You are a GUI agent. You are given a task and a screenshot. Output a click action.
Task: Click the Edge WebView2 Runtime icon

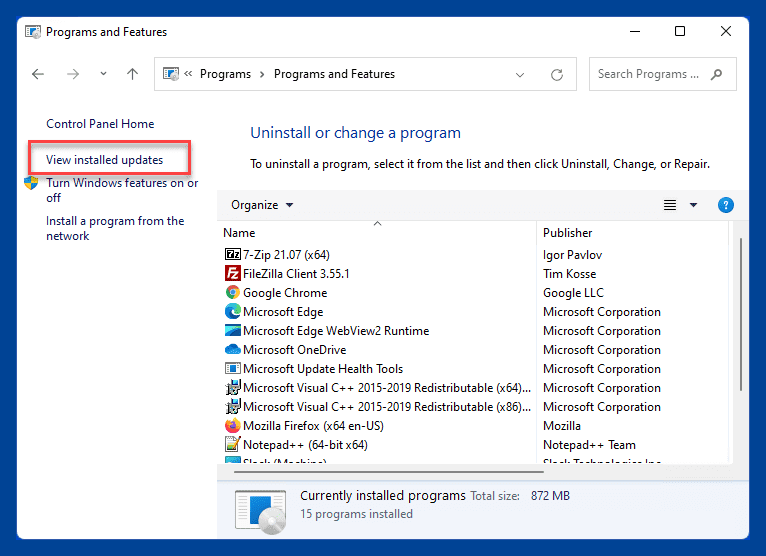(x=233, y=331)
